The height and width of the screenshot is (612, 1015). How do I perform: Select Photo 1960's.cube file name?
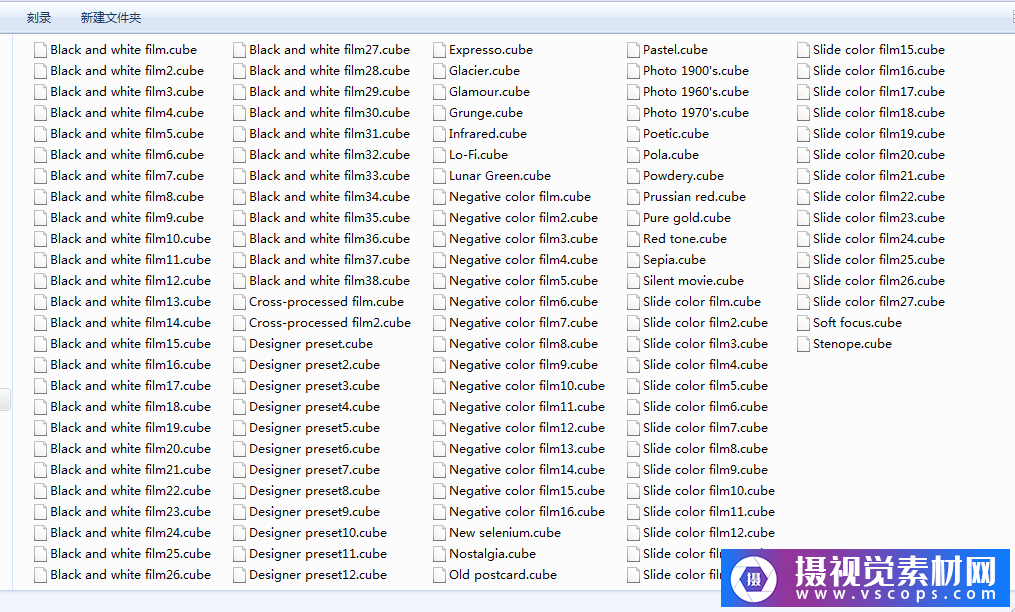click(695, 92)
